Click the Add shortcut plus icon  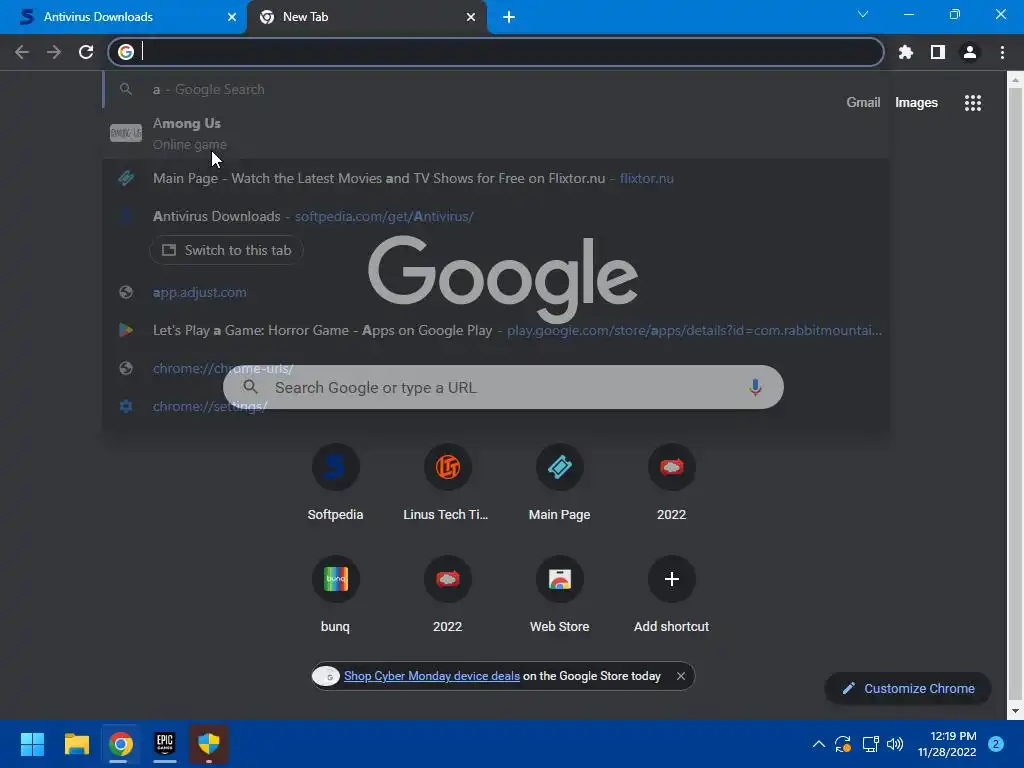click(x=671, y=579)
